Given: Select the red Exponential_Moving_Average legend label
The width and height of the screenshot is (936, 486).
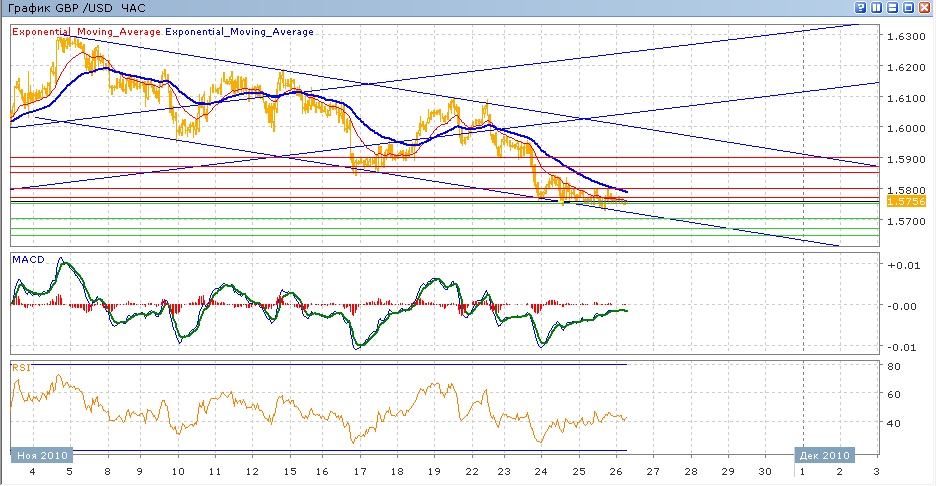Looking at the screenshot, I should click(x=87, y=32).
